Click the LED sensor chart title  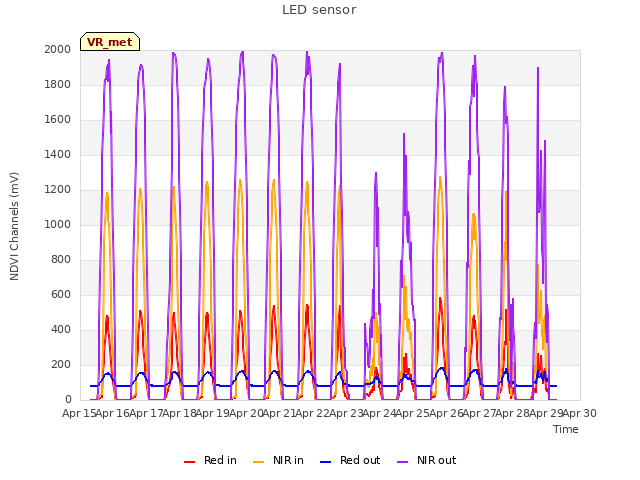pyautogui.click(x=319, y=10)
